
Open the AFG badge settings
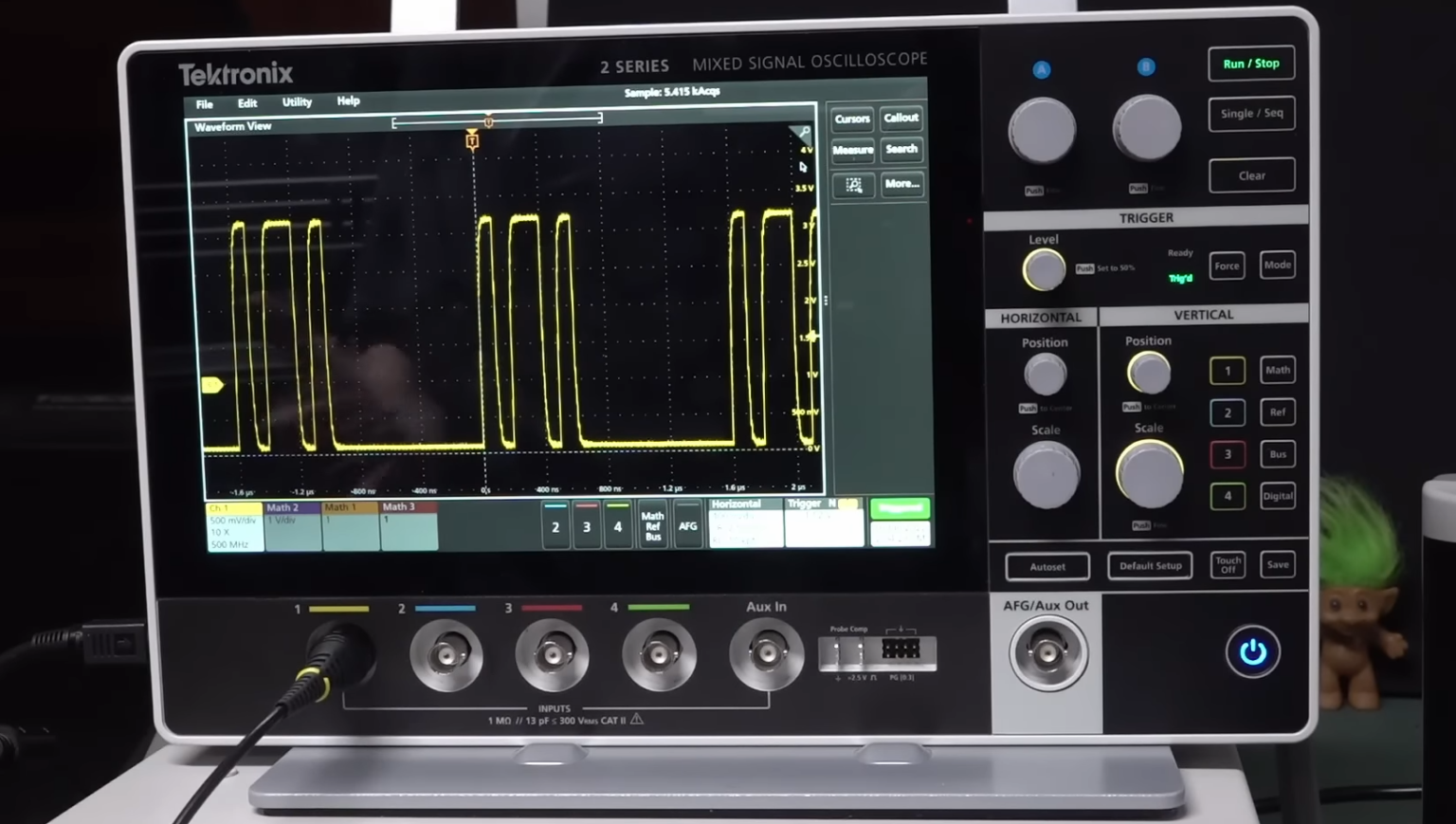tap(687, 526)
